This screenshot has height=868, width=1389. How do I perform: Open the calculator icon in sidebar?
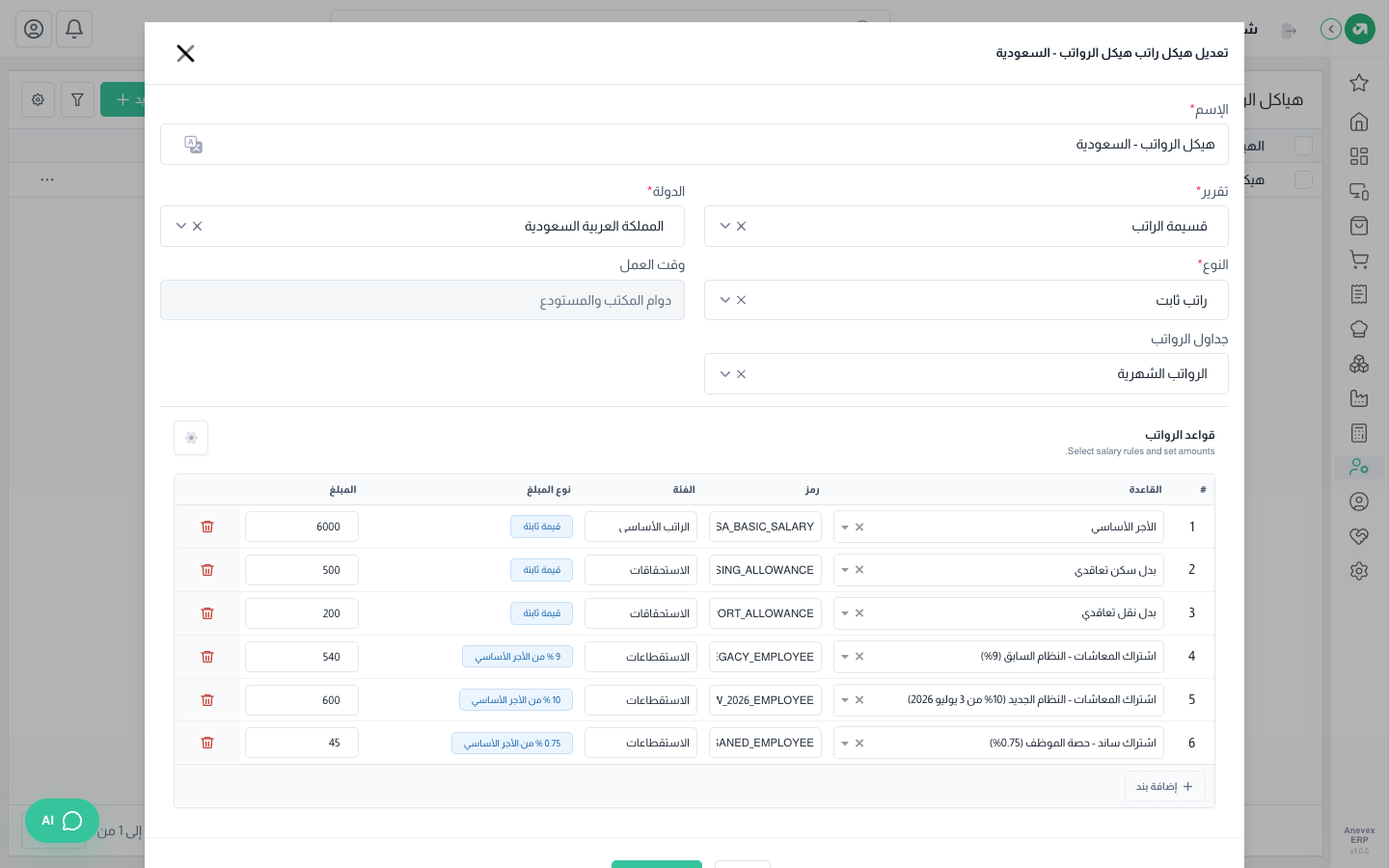pyautogui.click(x=1359, y=433)
